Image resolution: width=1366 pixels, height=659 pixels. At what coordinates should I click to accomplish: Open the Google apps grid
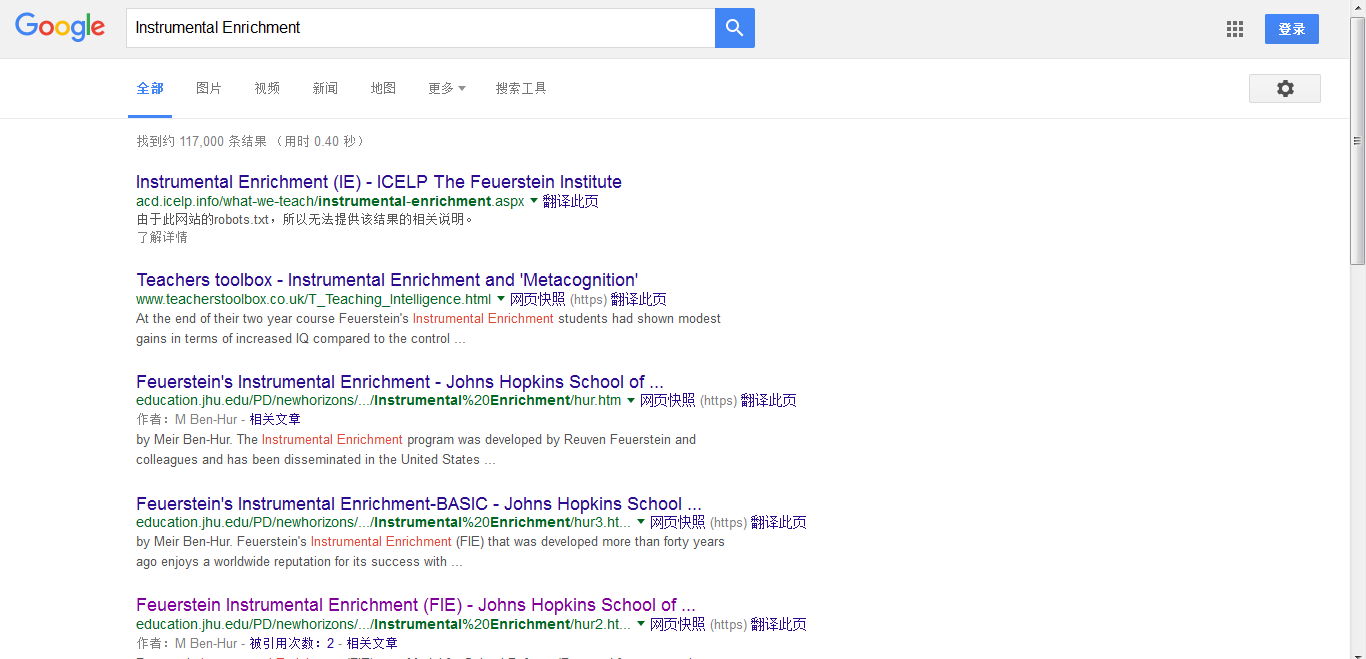coord(1235,29)
